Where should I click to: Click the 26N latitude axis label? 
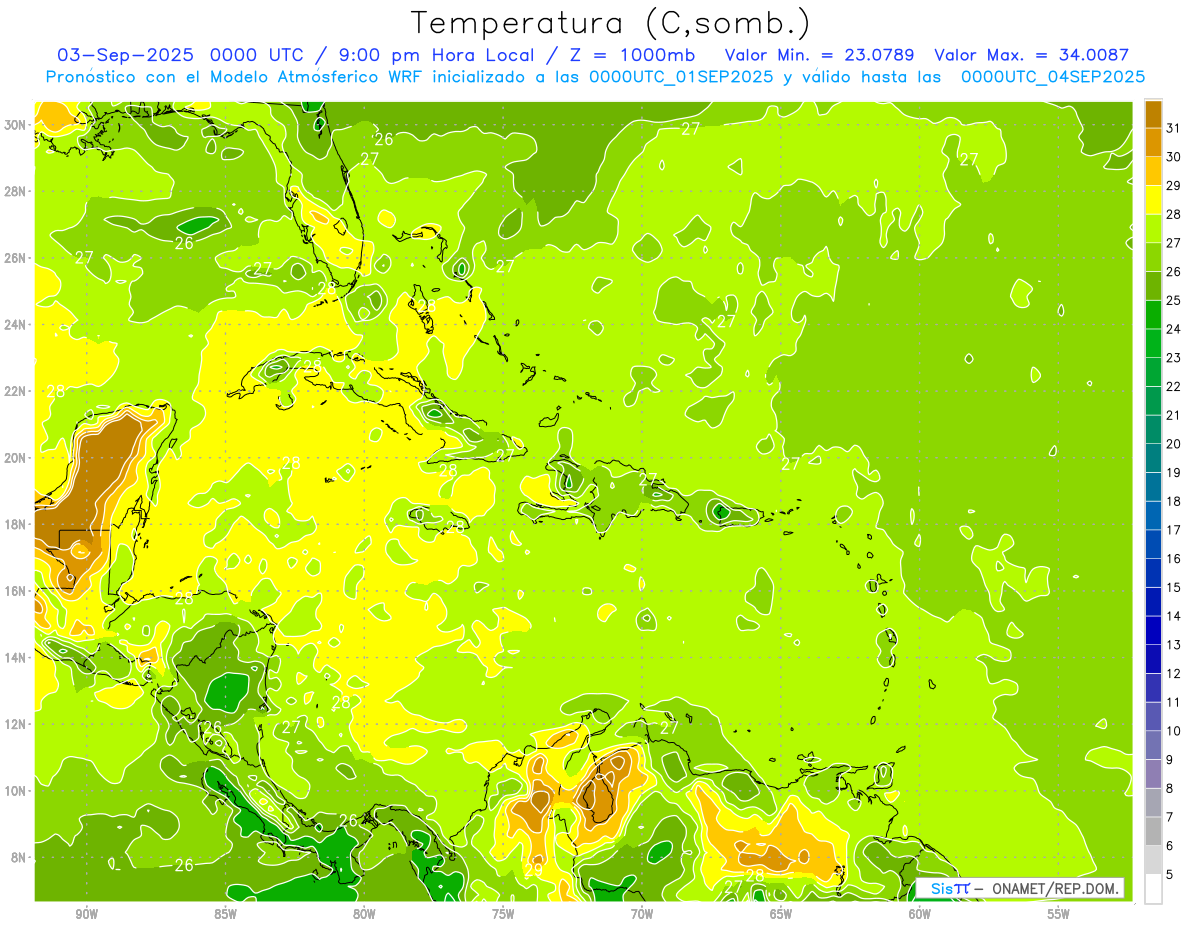[16, 258]
